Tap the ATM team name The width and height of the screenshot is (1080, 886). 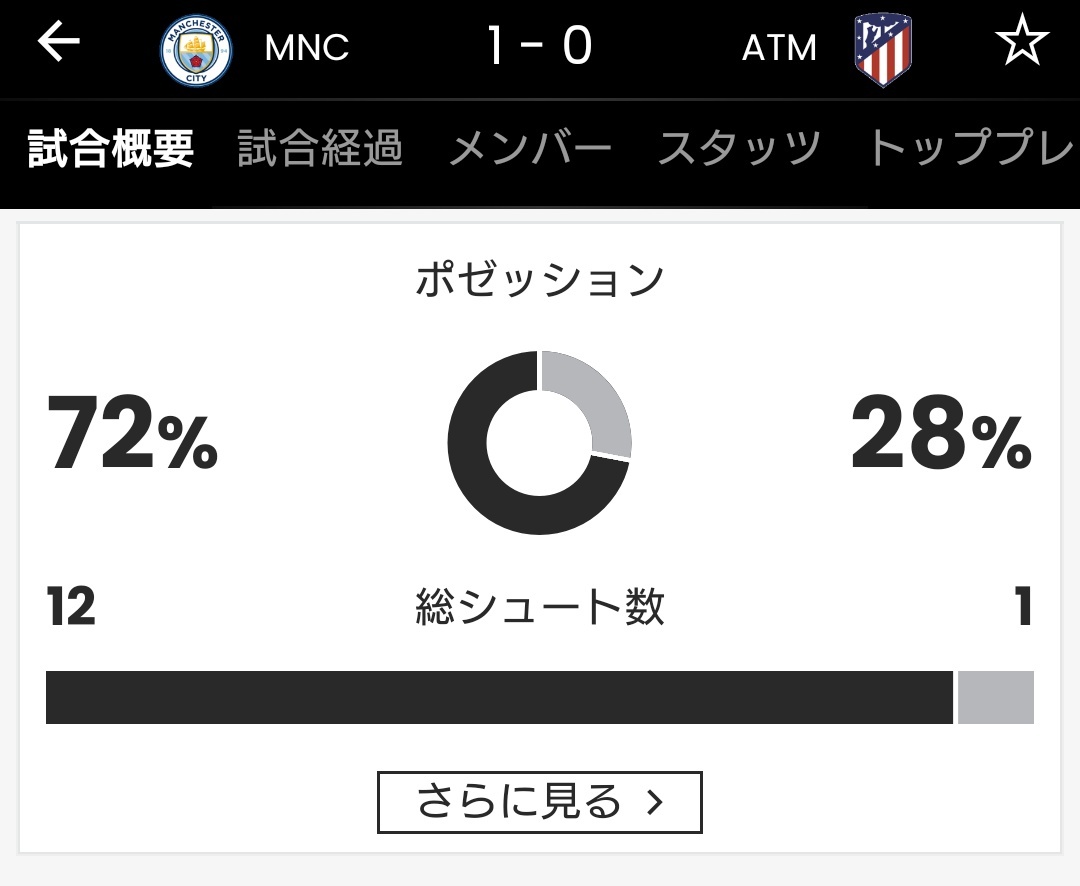coord(779,48)
